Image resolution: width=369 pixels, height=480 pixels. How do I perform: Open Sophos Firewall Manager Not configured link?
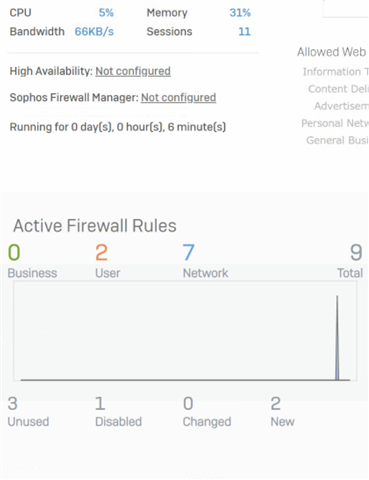coord(178,98)
